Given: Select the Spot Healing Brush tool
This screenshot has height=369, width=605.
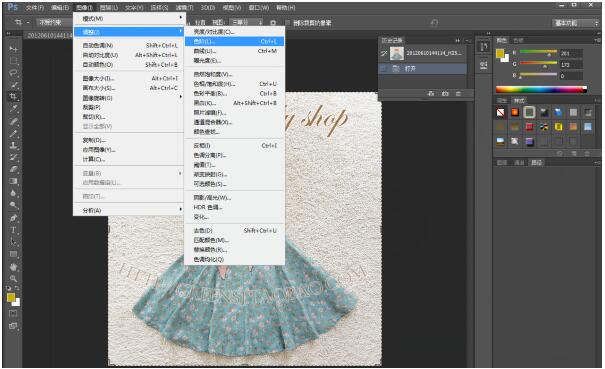Looking at the screenshot, I should tap(14, 121).
